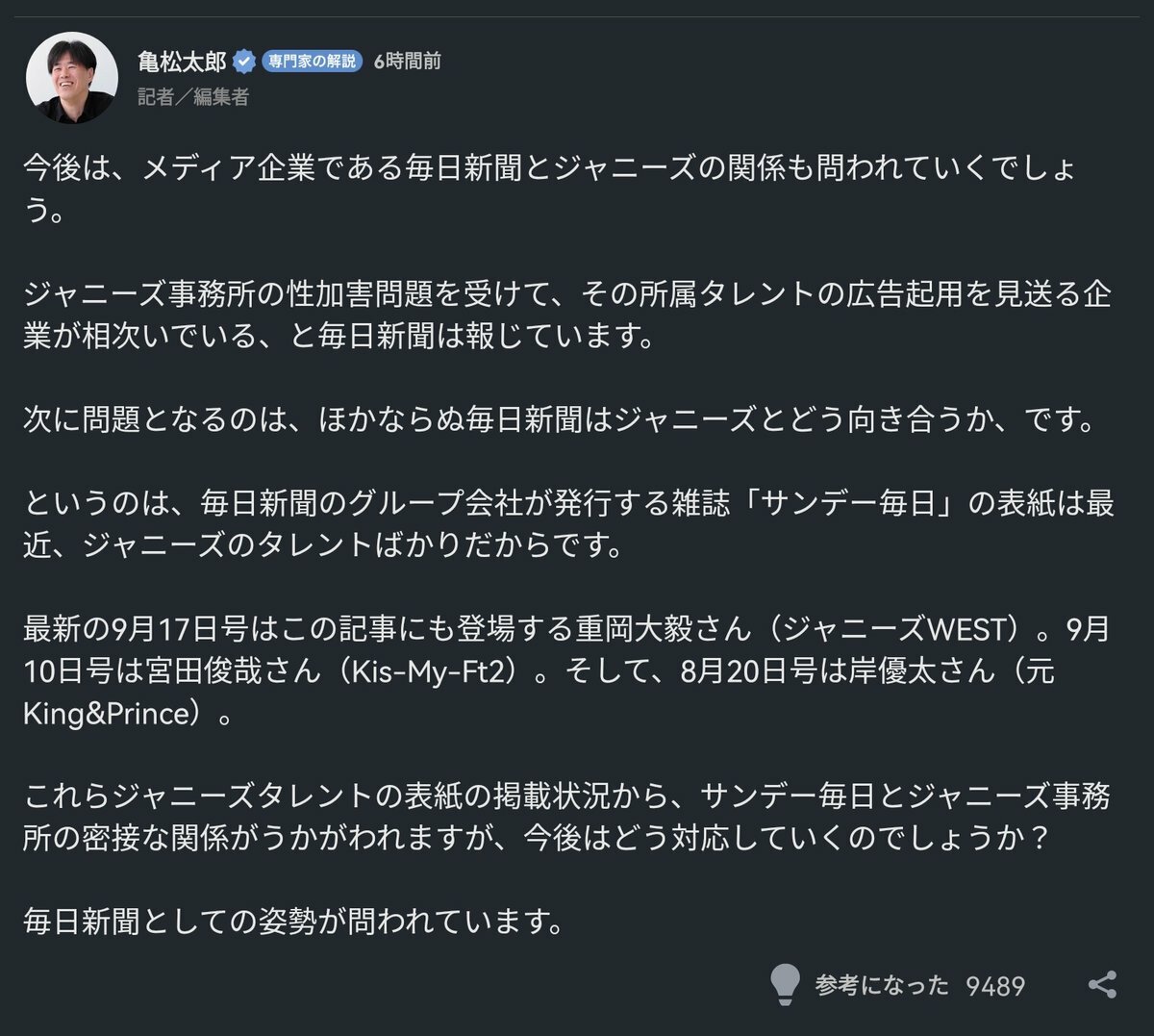Select the 専門家の解説 badge

pyautogui.click(x=312, y=62)
